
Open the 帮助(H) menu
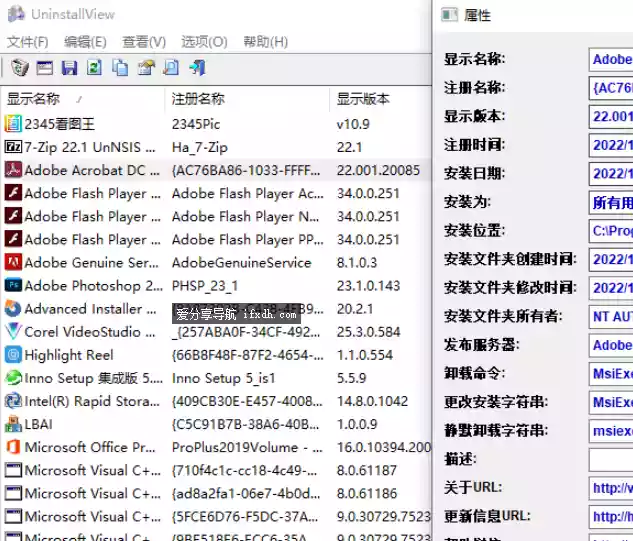(265, 42)
